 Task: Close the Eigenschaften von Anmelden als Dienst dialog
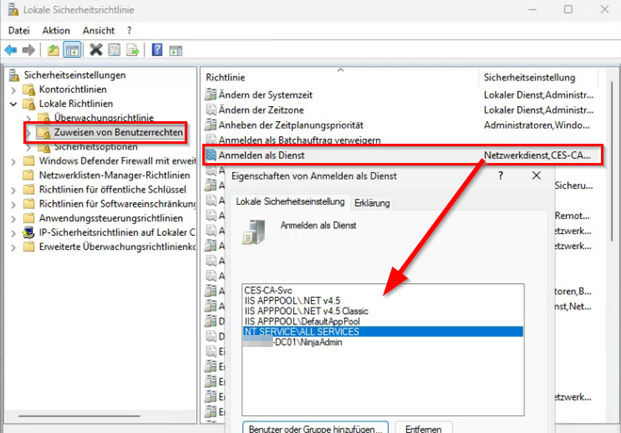coord(536,175)
